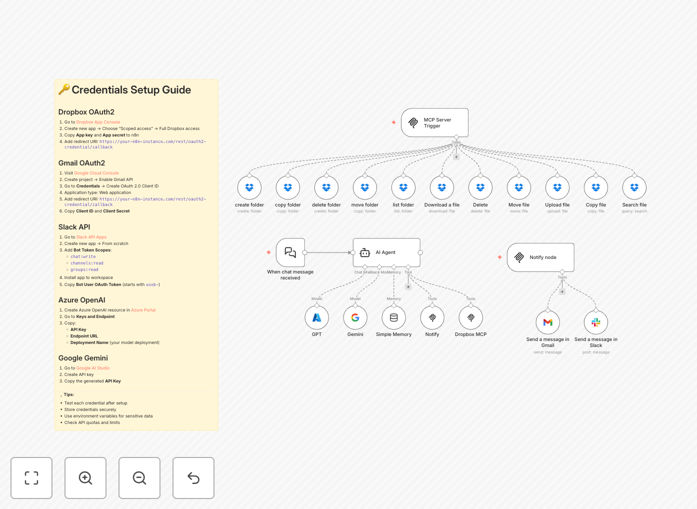Viewport: 697px width, 509px height.
Task: Open the Dropbox App Console link
Action: 98,122
